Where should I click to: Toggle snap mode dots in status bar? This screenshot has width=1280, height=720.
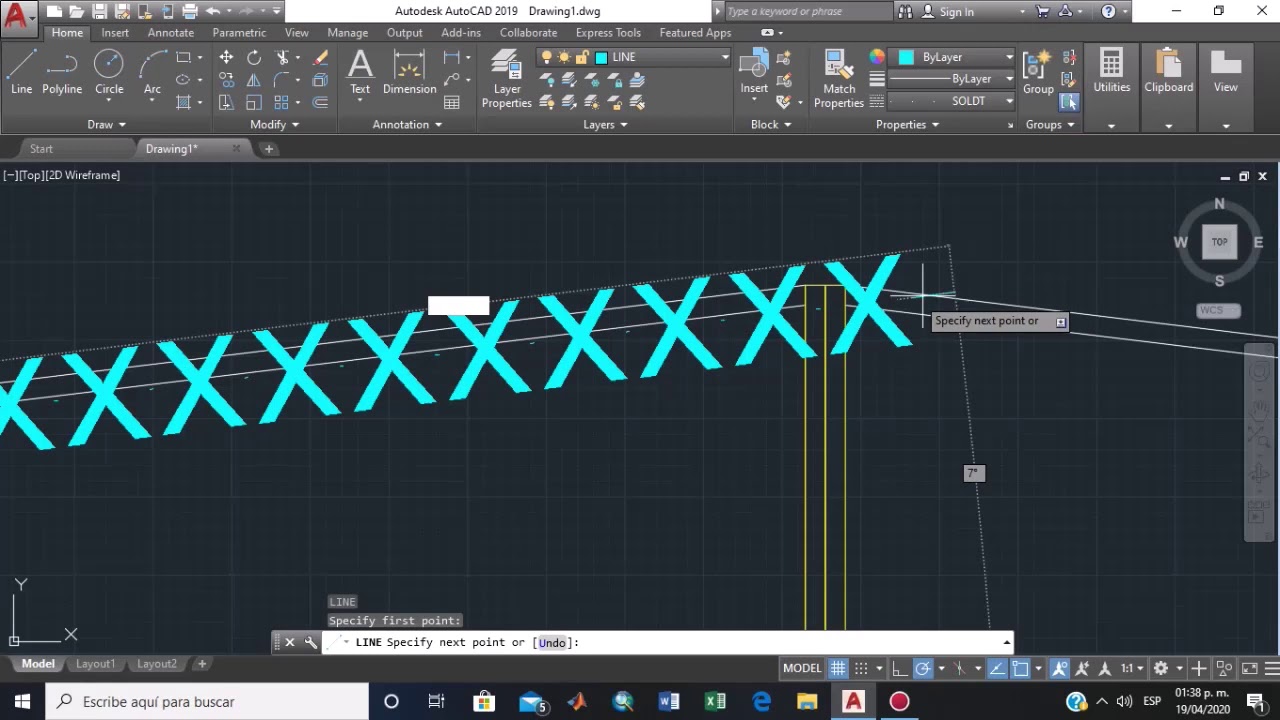point(861,668)
